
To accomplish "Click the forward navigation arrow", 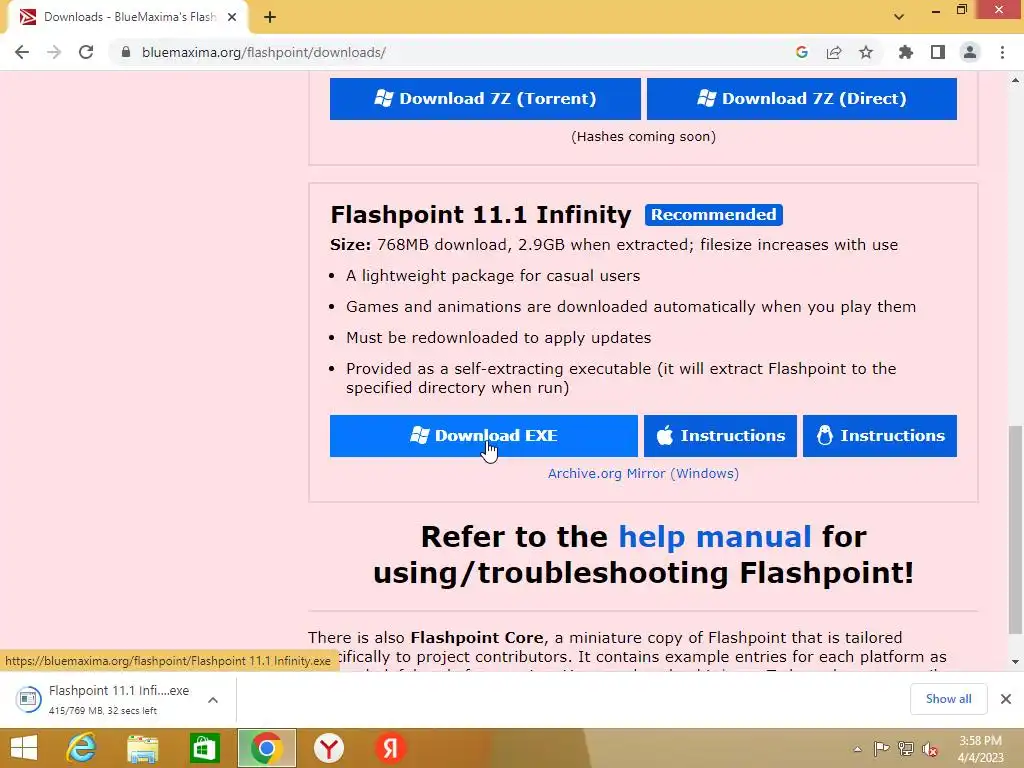I will [x=54, y=52].
